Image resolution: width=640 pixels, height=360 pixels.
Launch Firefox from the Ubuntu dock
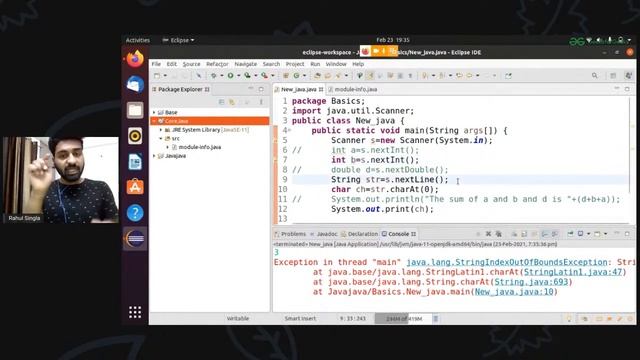point(135,59)
